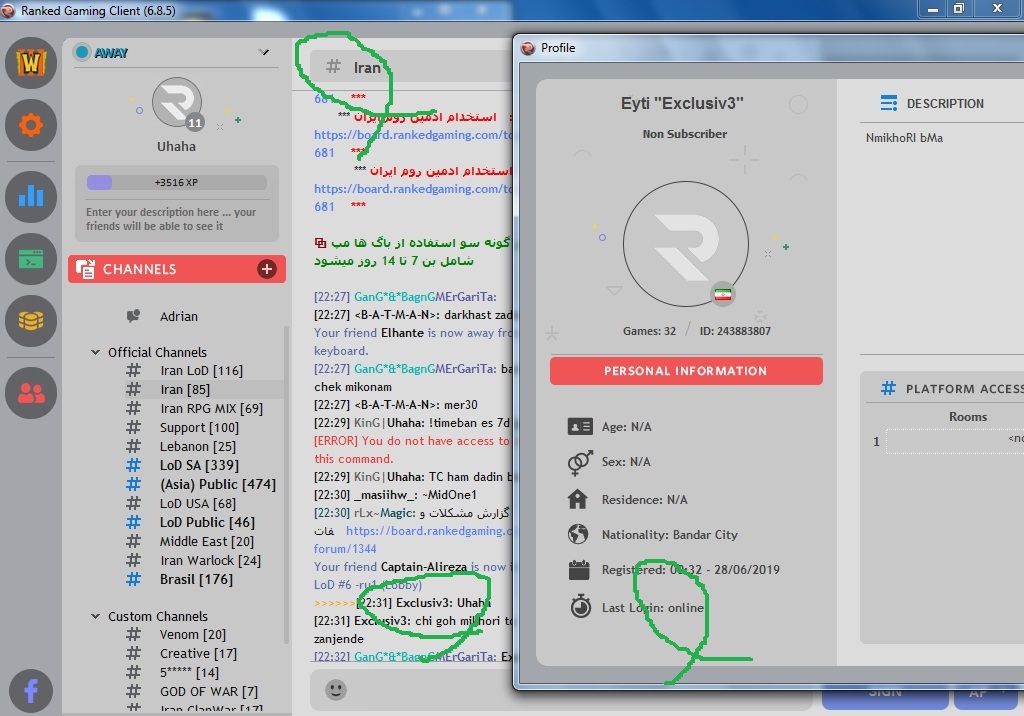
Task: Click the house icon beside Residence
Action: click(x=577, y=499)
